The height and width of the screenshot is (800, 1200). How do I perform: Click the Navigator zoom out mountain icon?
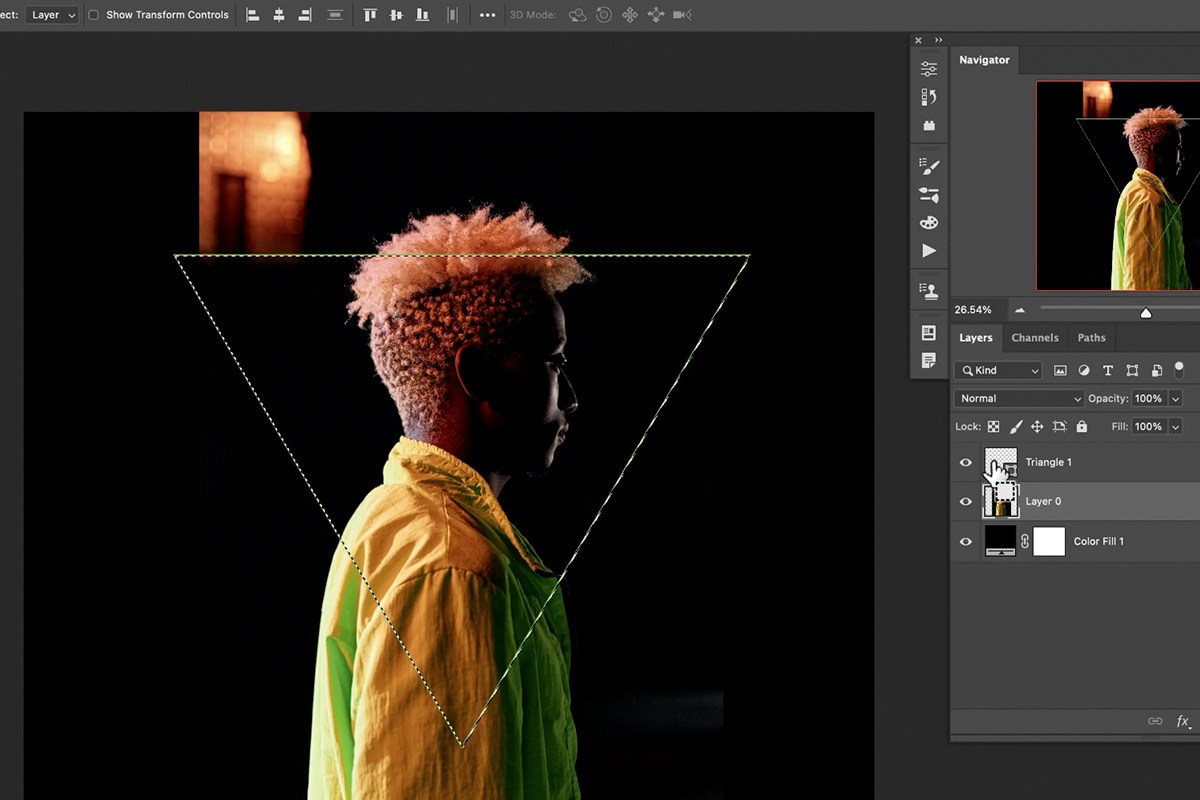1020,311
